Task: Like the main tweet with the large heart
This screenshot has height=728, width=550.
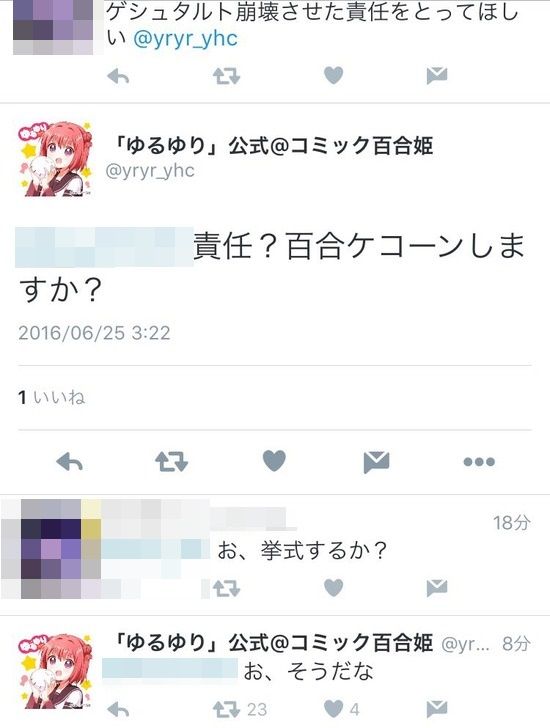Action: [274, 461]
